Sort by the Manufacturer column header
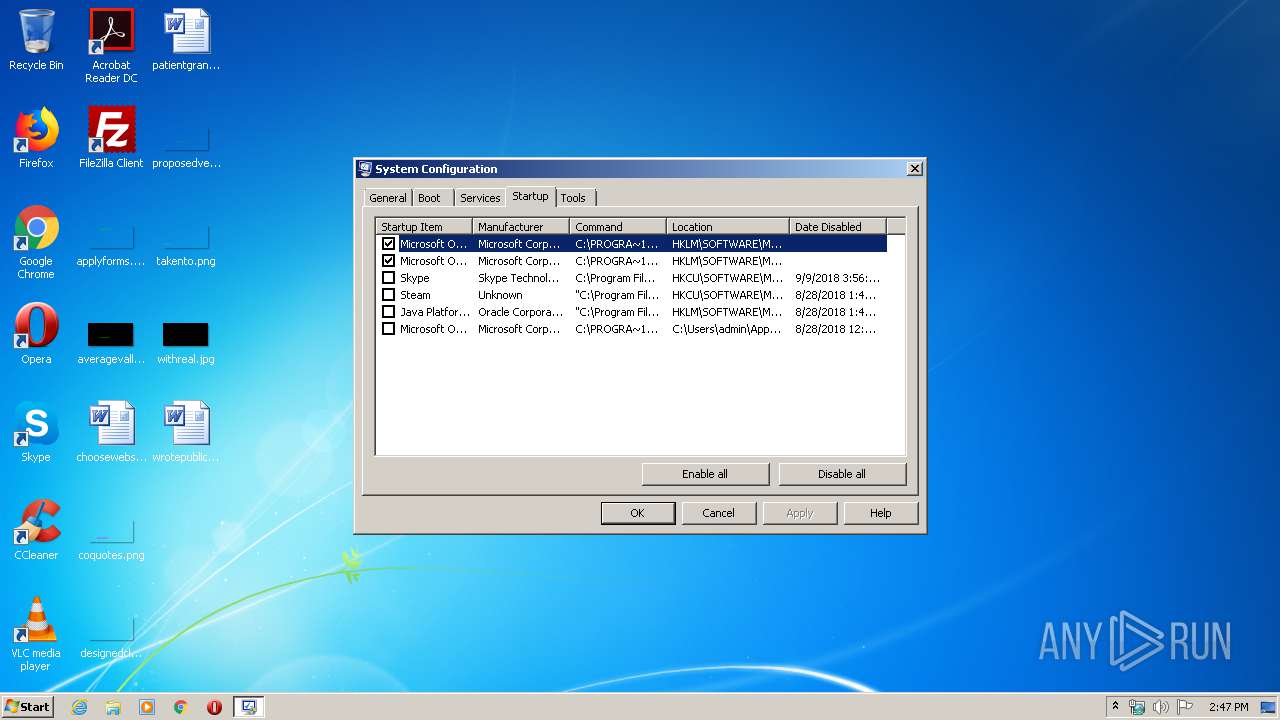This screenshot has width=1280, height=720. tap(521, 227)
